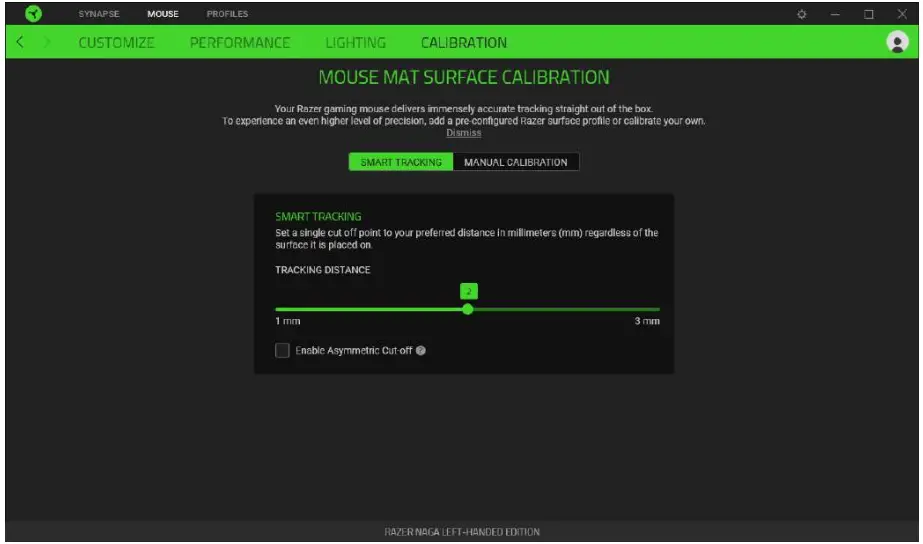This screenshot has height=544, width=923.
Task: Switch to Smart Tracking mode
Action: pyautogui.click(x=401, y=162)
